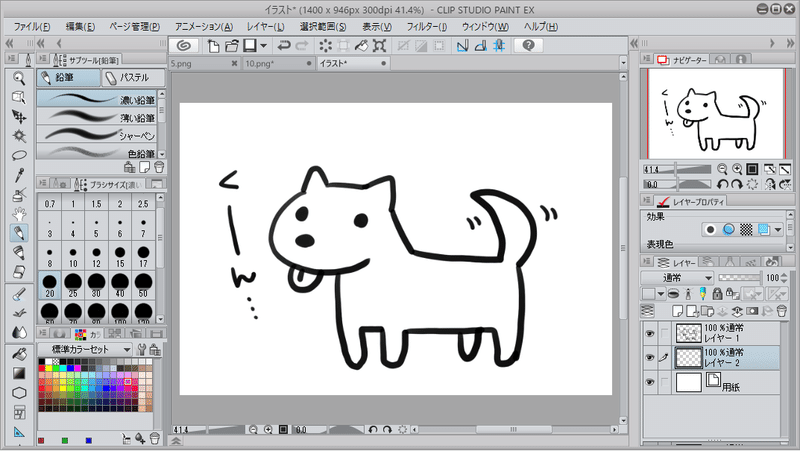Select the Zoom magnifier tool
Screen dimensions: 800x451
coord(19,78)
